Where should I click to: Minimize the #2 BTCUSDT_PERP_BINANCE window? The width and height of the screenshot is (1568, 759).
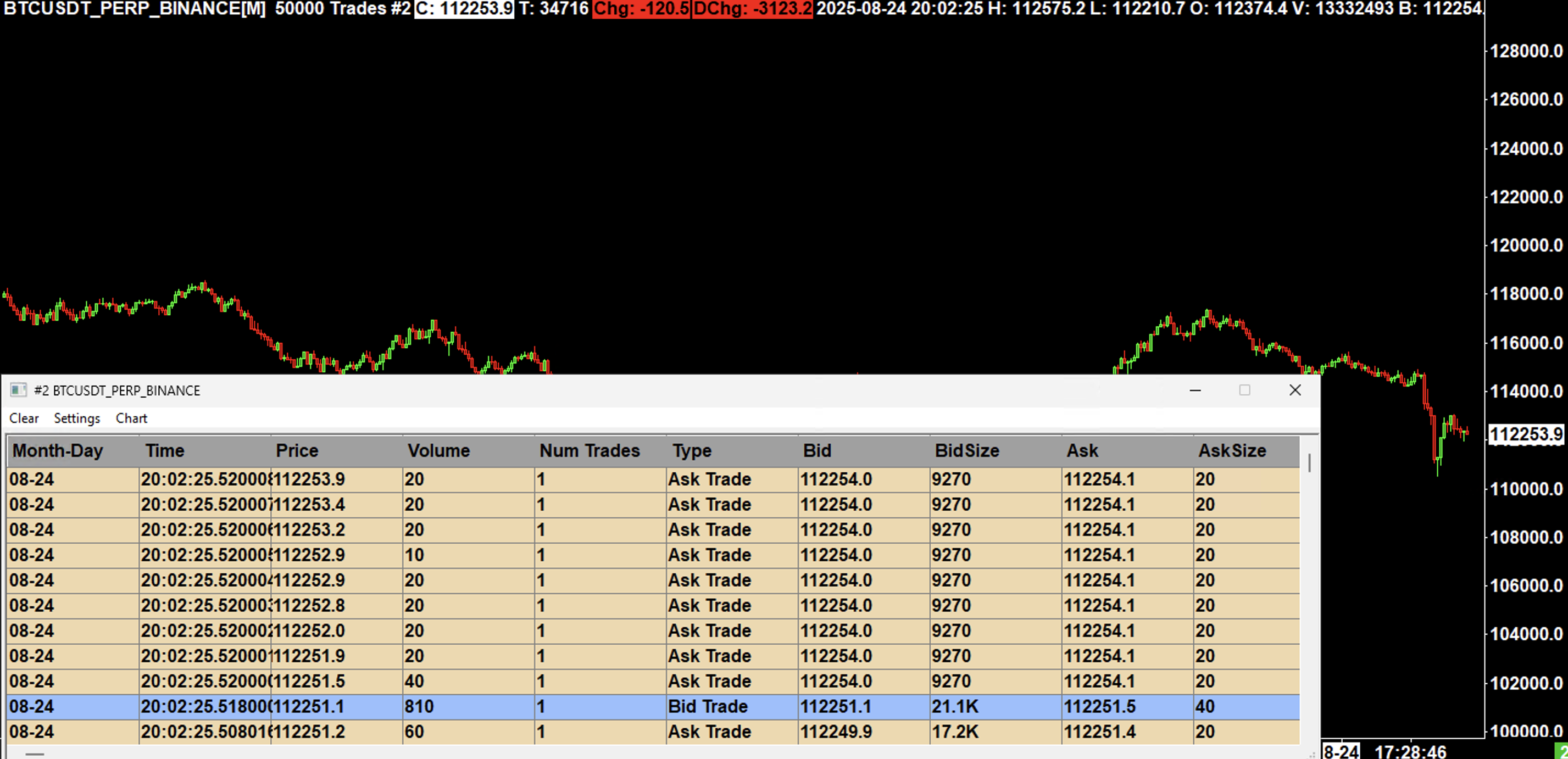(1195, 390)
